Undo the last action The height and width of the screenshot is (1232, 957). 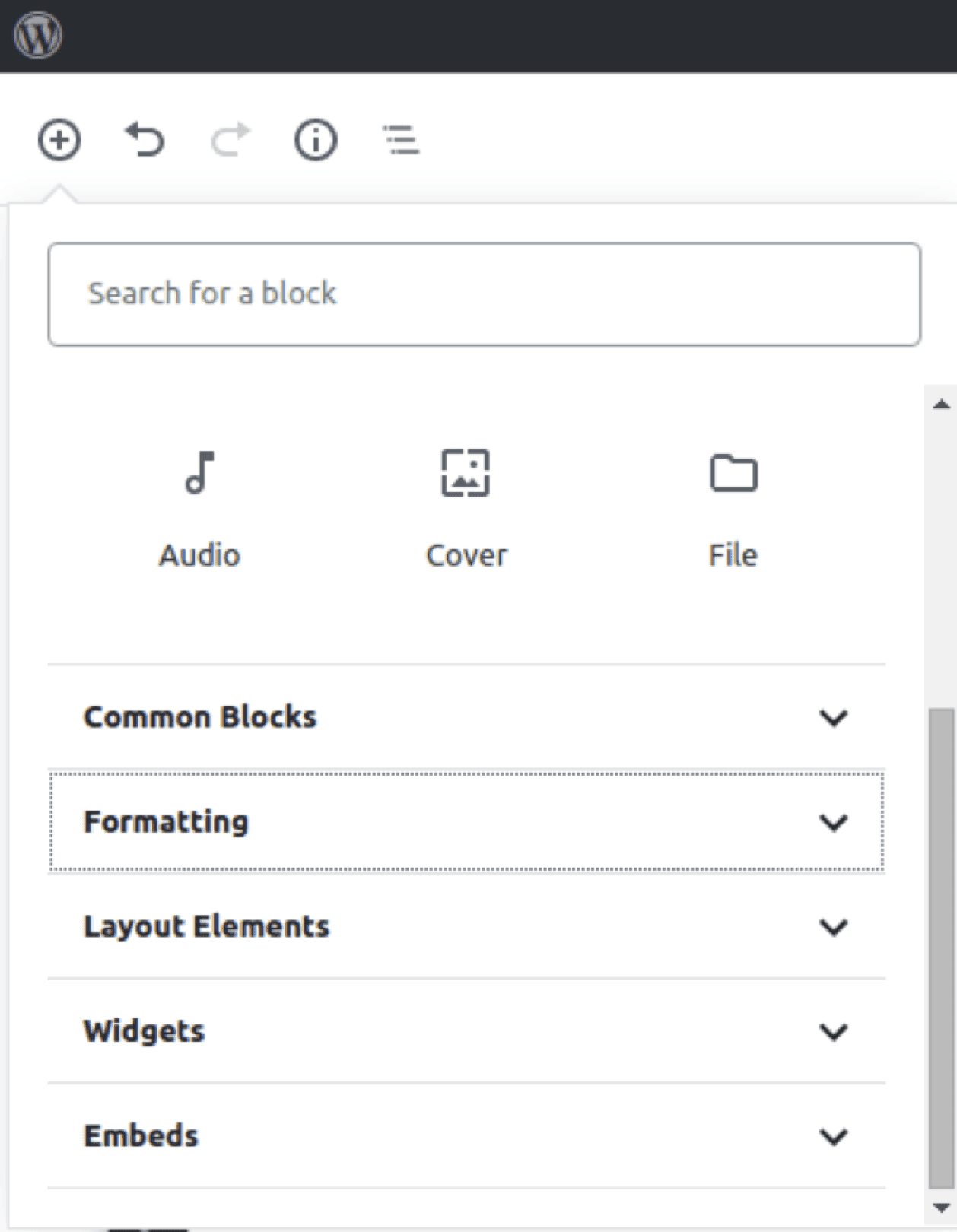click(x=145, y=140)
